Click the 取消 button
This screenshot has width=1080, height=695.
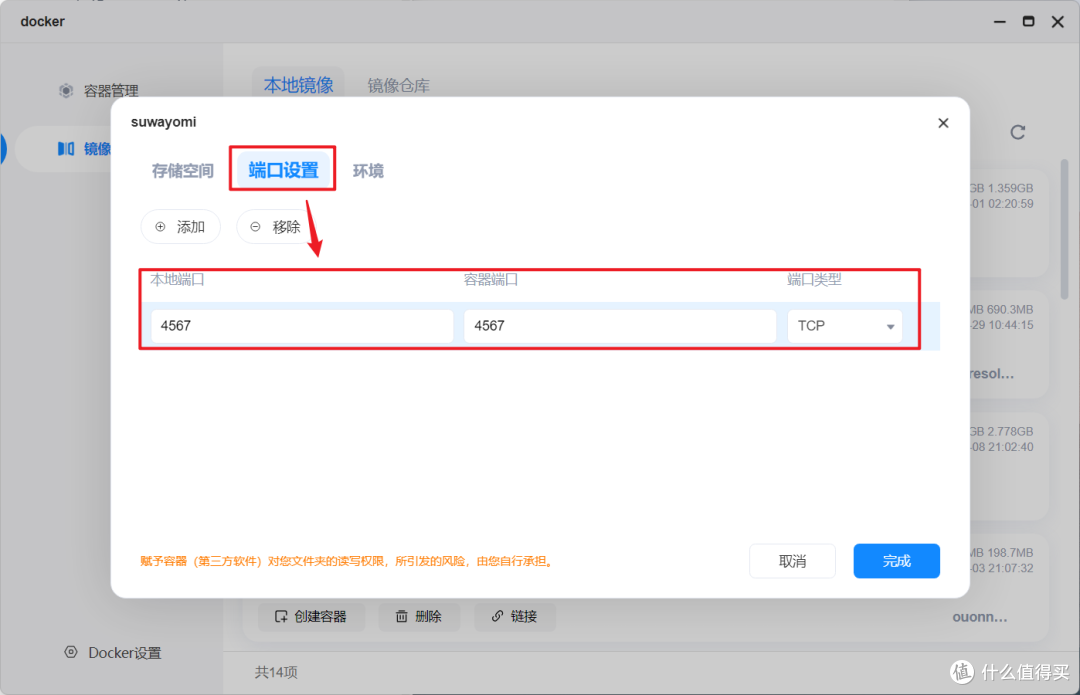pyautogui.click(x=792, y=561)
